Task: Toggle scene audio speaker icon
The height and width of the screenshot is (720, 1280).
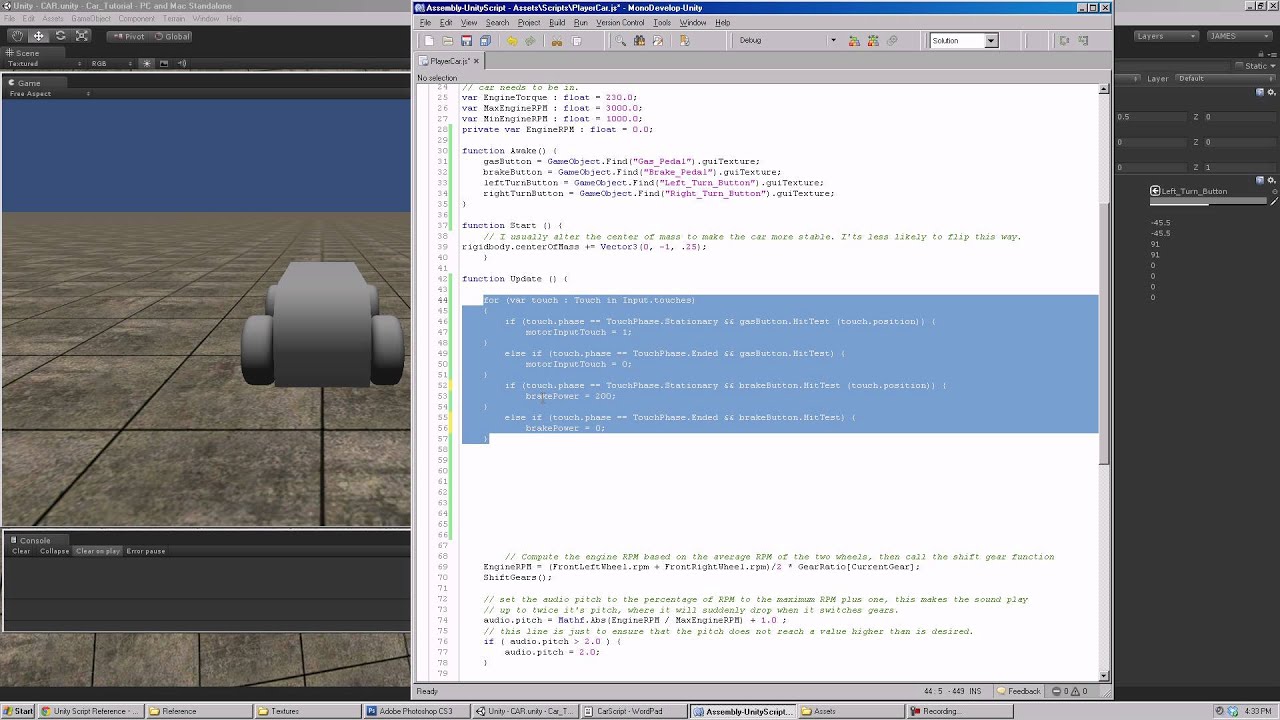Action: [181, 63]
